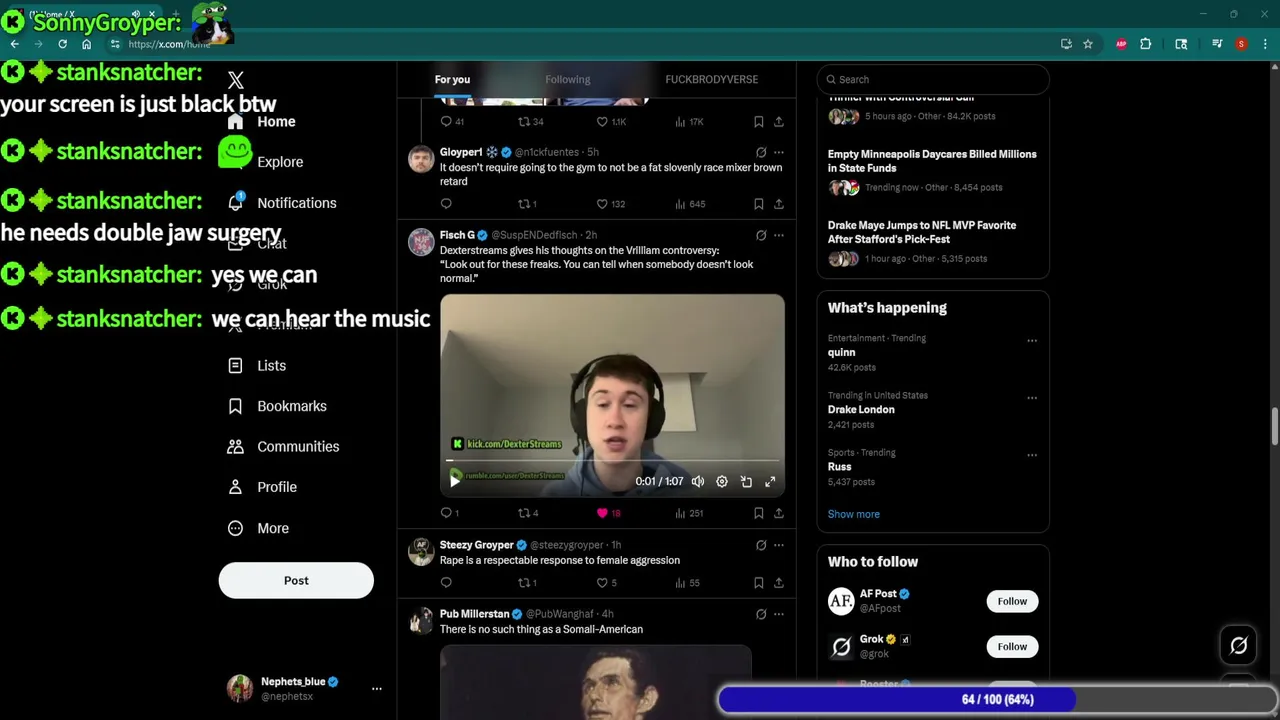The height and width of the screenshot is (720, 1280).
Task: Share the Fisch G video tweet
Action: (x=779, y=513)
